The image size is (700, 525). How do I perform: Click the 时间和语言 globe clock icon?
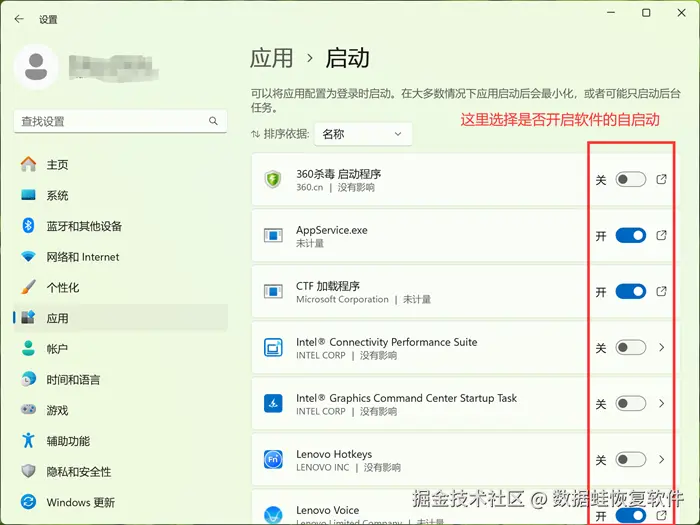[x=29, y=379]
